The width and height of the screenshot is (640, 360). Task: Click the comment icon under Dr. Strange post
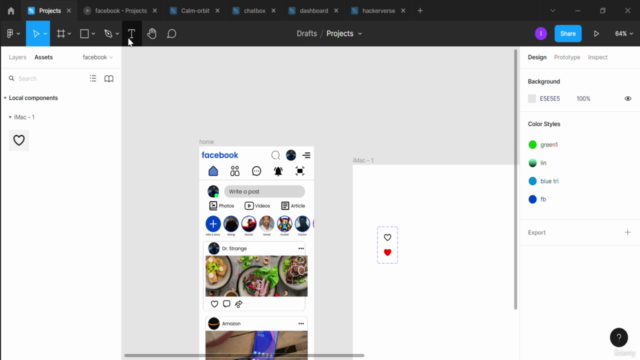(x=227, y=304)
